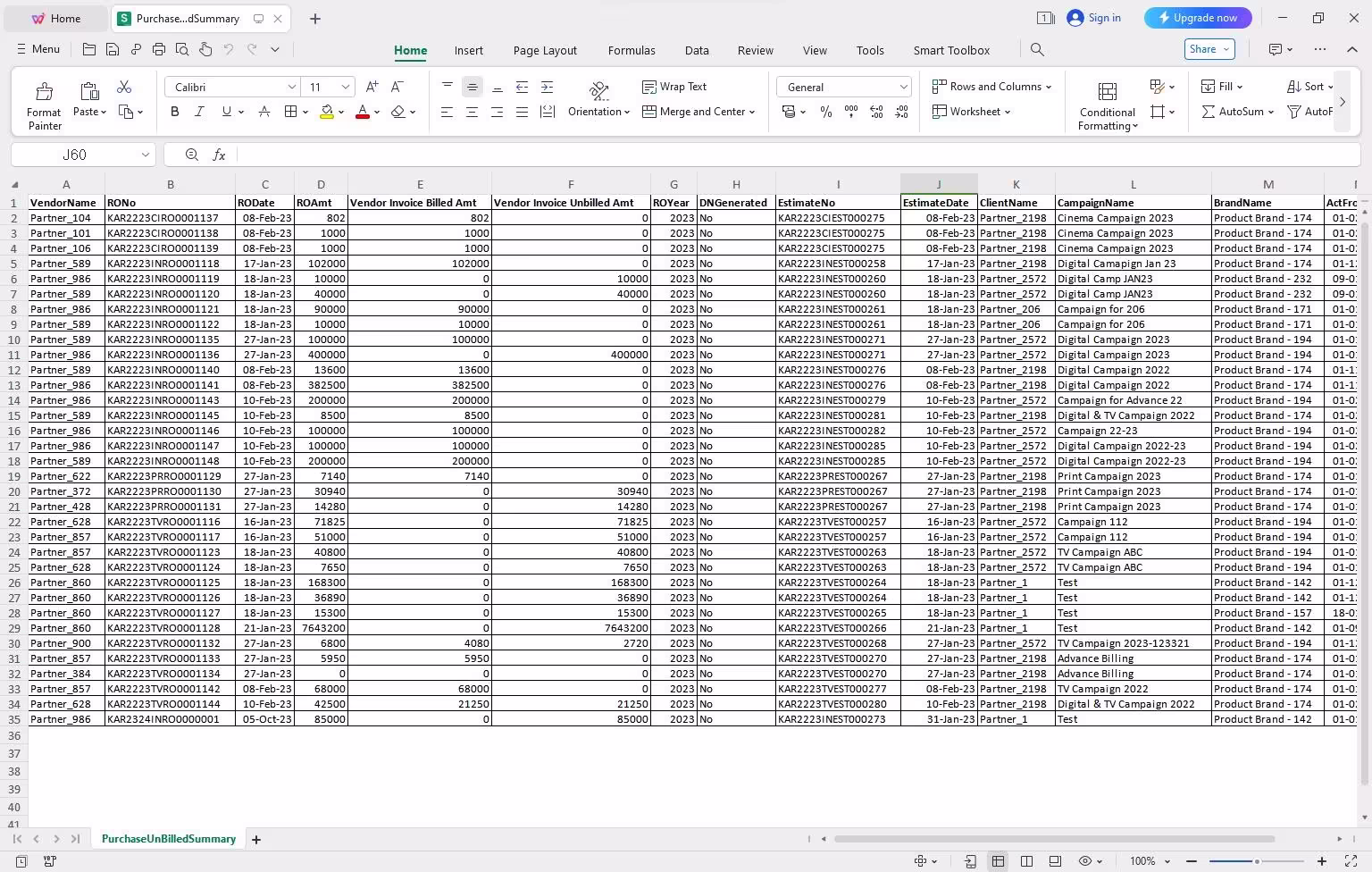Toggle Bold formatting
Viewport: 1372px width, 872px height.
pos(175,112)
